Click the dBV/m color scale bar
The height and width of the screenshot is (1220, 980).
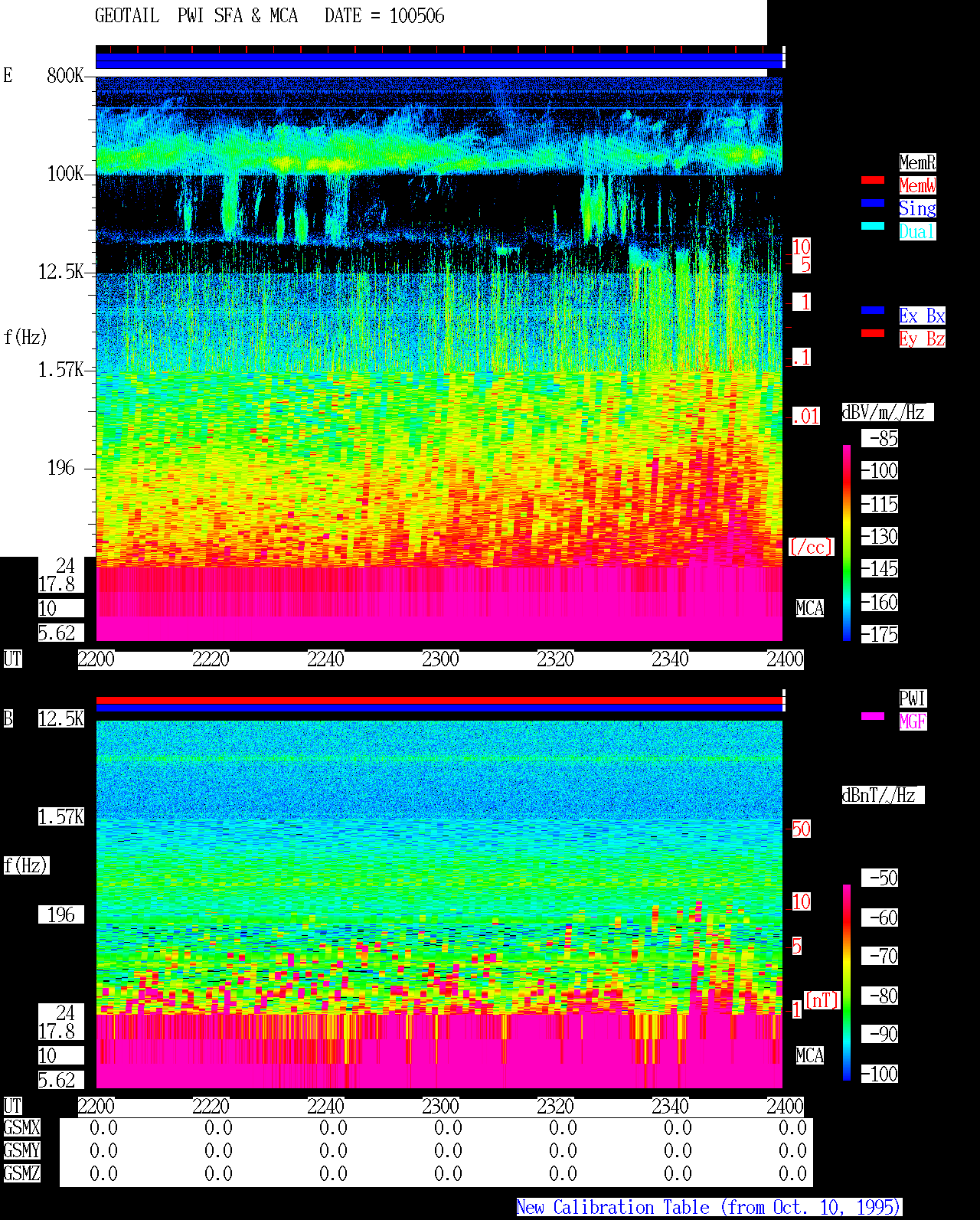(847, 542)
